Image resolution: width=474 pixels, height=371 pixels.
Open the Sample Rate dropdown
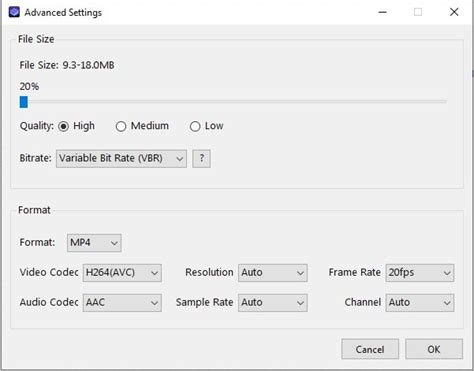point(273,303)
